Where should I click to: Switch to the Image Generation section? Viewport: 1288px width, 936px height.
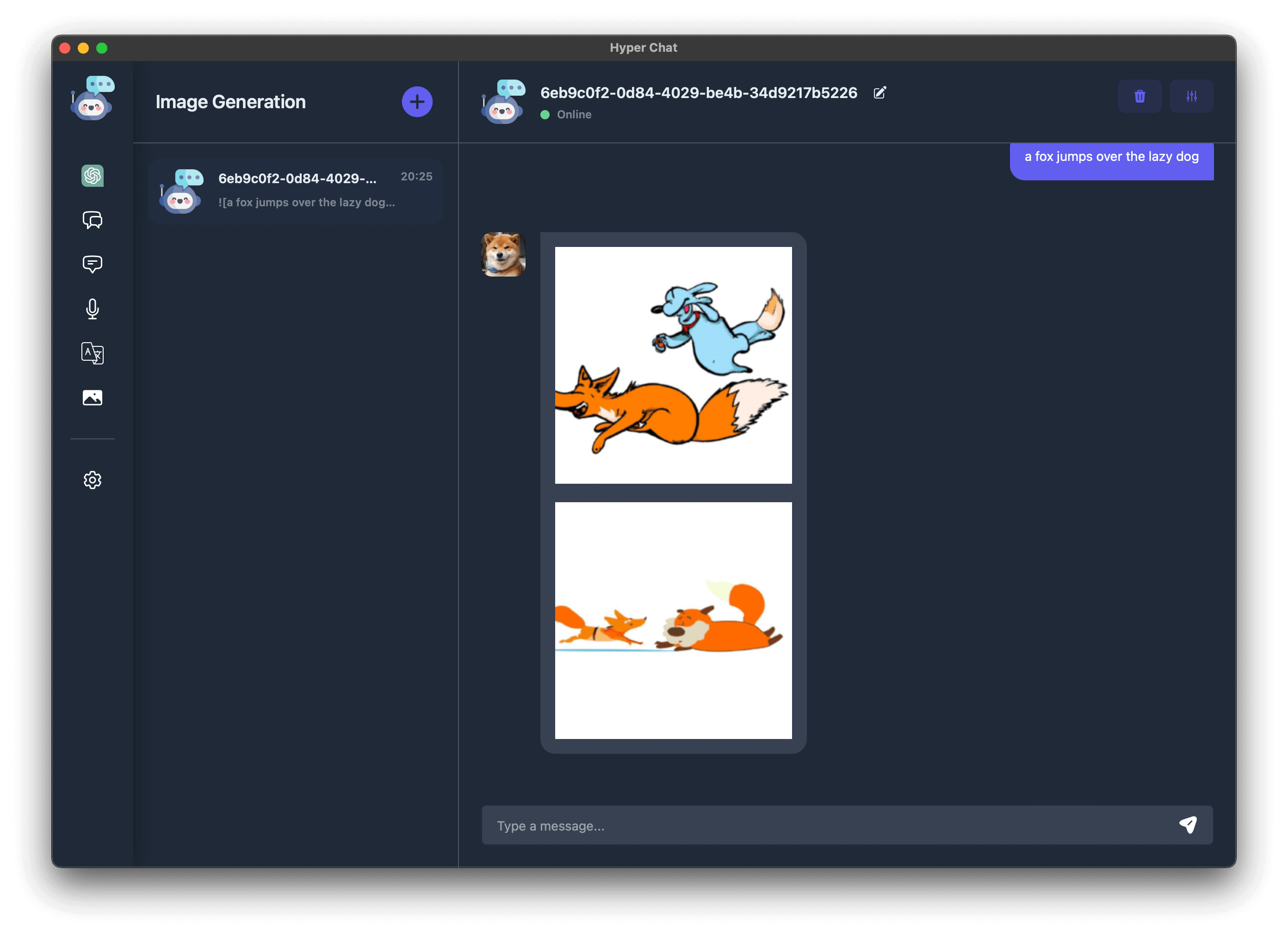pos(93,397)
